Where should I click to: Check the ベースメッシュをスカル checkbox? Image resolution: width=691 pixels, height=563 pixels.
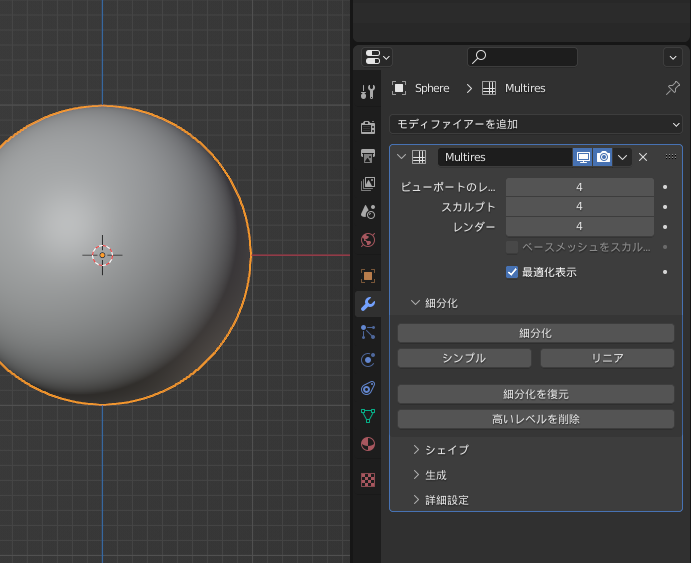coord(512,247)
